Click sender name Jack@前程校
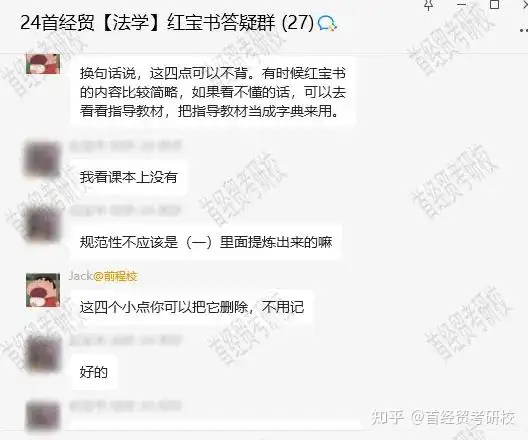Screen dimensions: 528x440 [103, 276]
